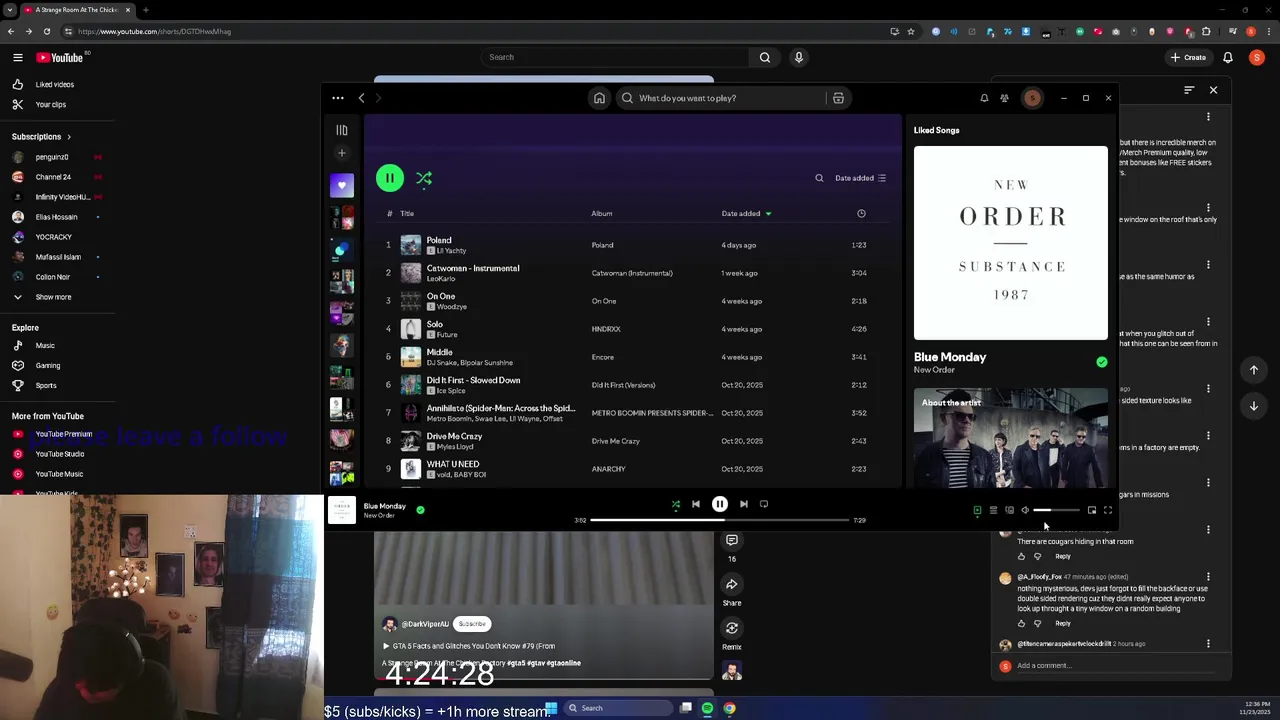Close the YouTube comments panel

coord(1214,90)
